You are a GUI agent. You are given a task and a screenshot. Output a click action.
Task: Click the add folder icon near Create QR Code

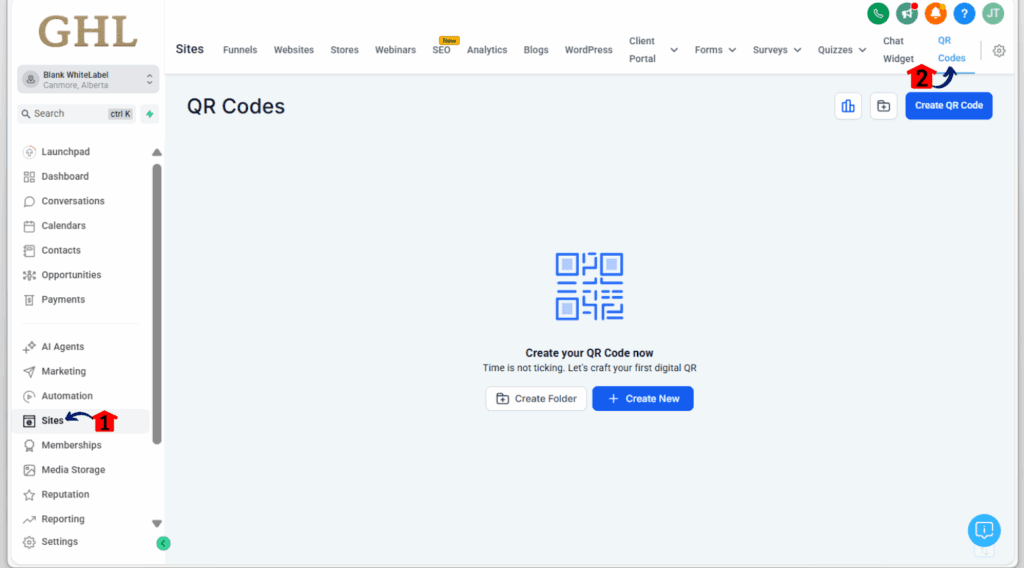coord(883,106)
